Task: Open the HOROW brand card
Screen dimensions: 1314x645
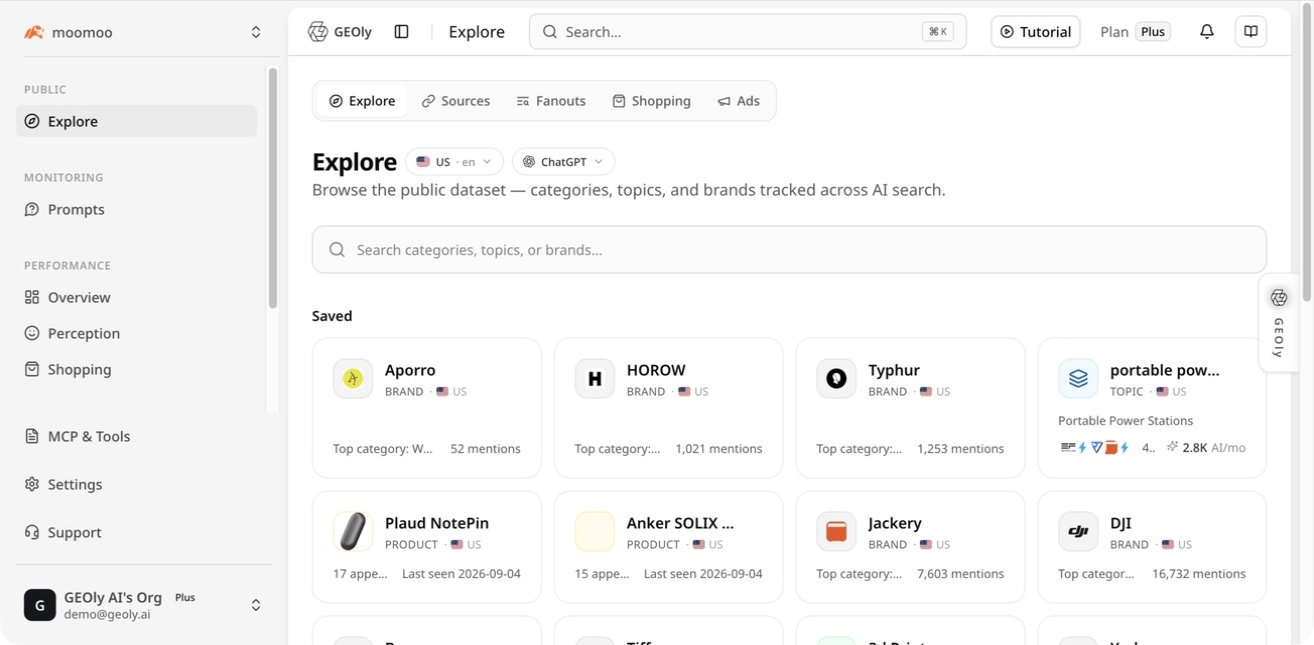Action: pos(669,408)
